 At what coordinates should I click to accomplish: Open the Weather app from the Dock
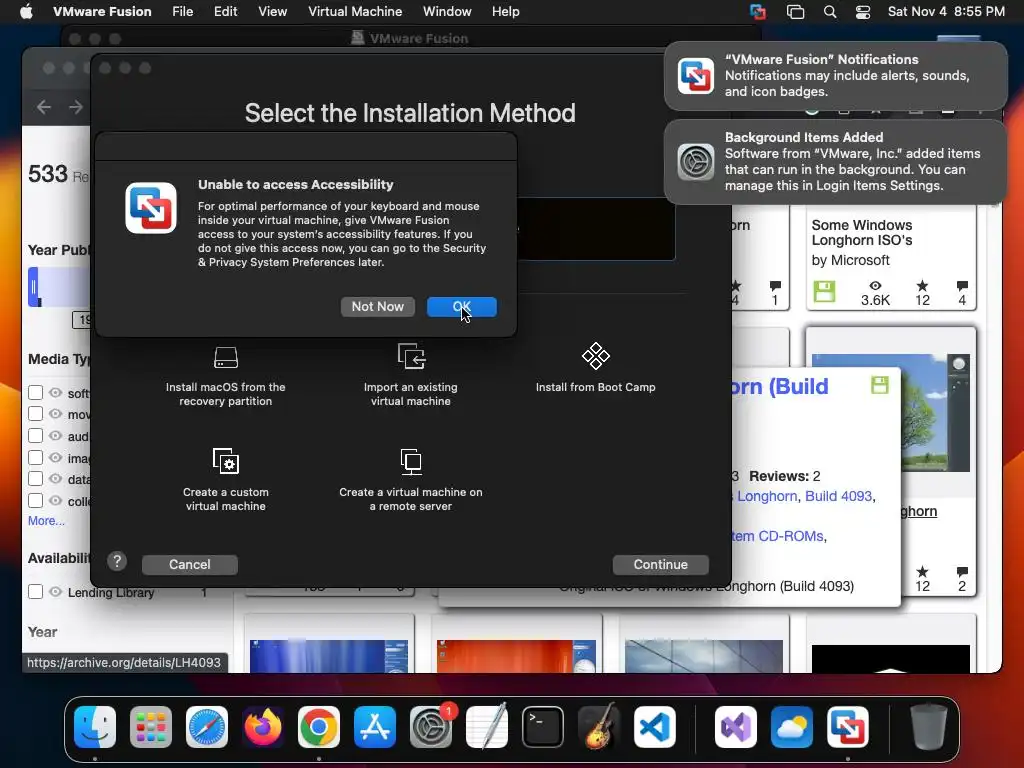coord(792,727)
